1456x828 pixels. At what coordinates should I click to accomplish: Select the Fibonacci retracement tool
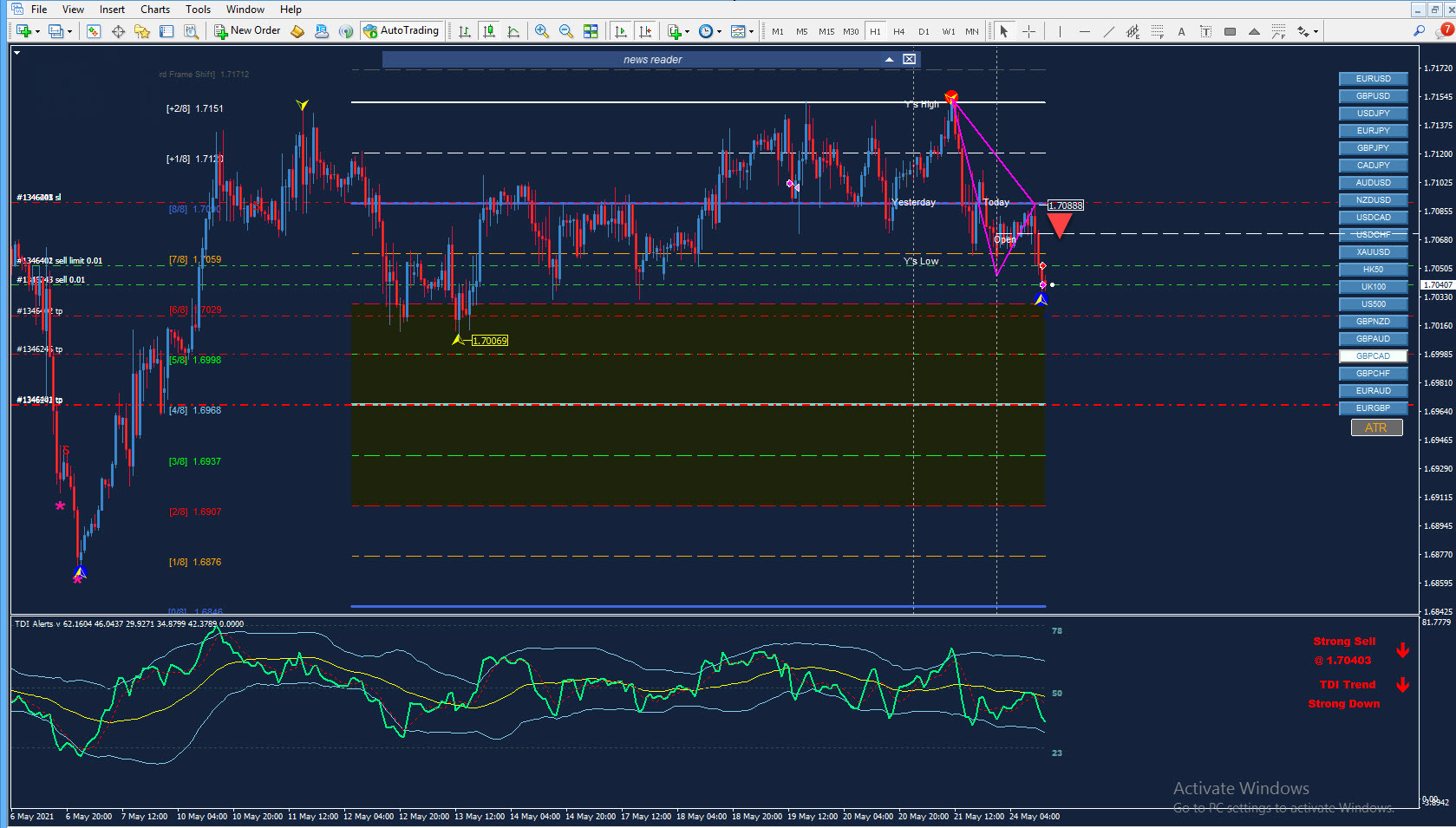coord(1158,31)
